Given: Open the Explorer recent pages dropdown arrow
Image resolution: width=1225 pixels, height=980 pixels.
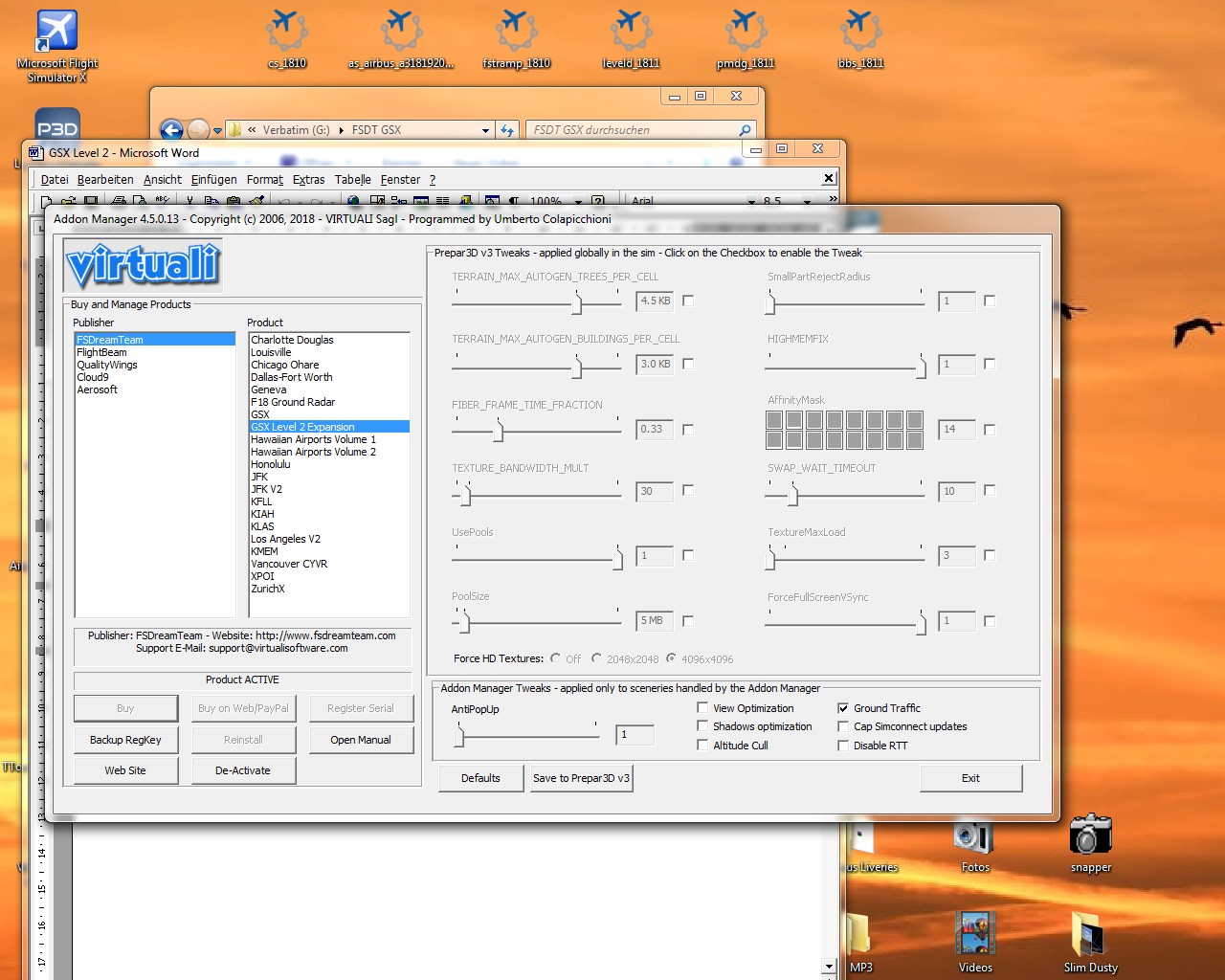Looking at the screenshot, I should click(x=218, y=130).
